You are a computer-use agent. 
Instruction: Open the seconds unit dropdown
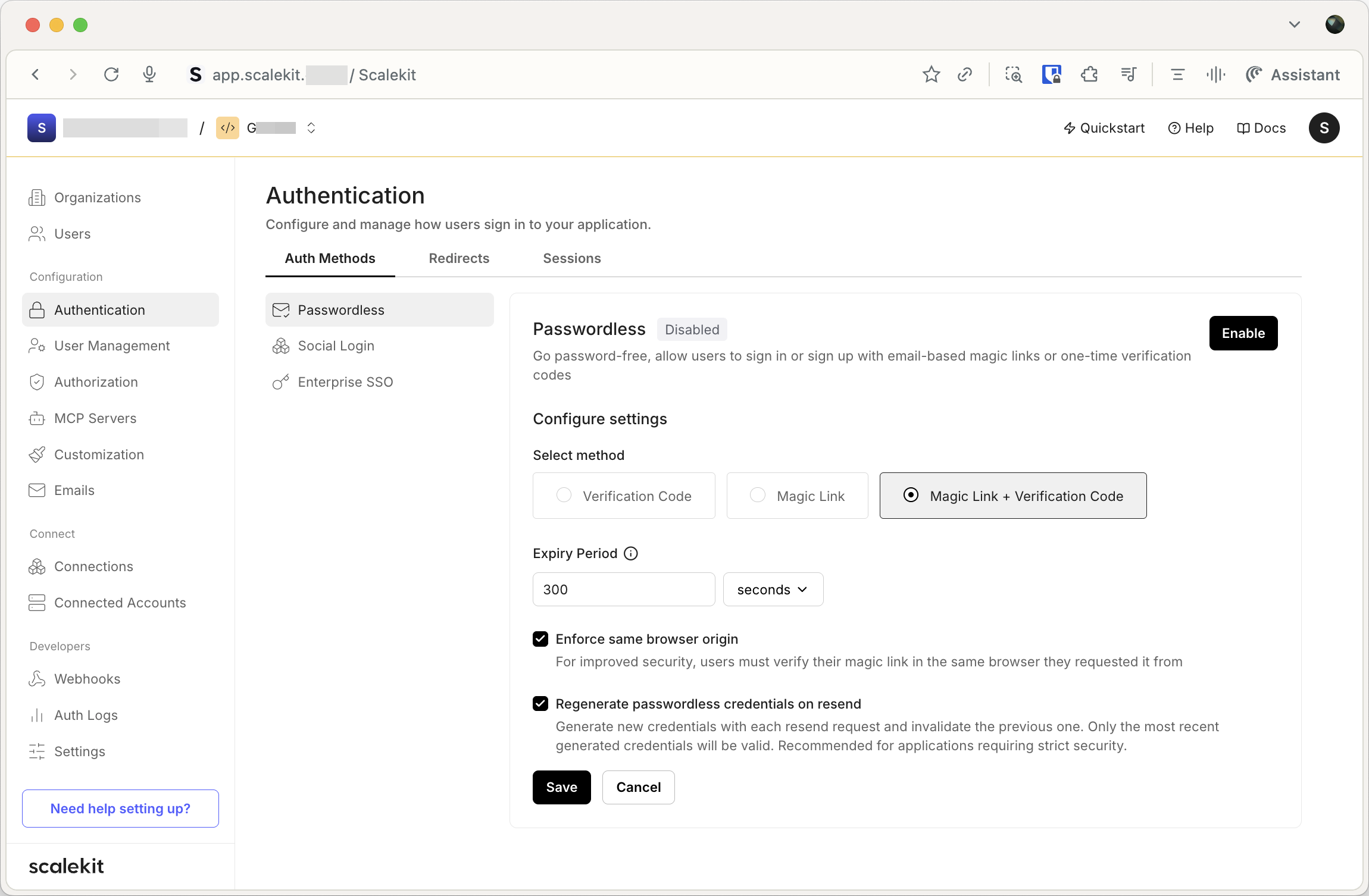[773, 590]
